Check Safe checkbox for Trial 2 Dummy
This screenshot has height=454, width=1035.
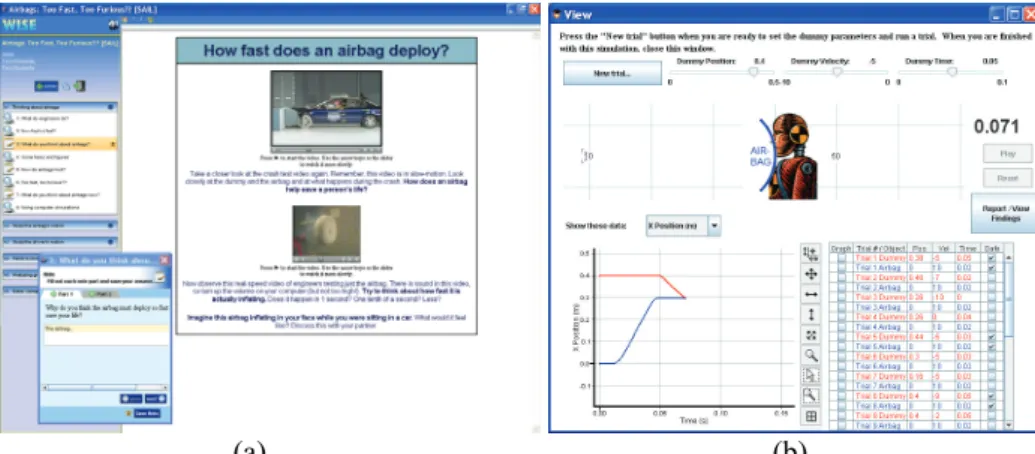[991, 278]
